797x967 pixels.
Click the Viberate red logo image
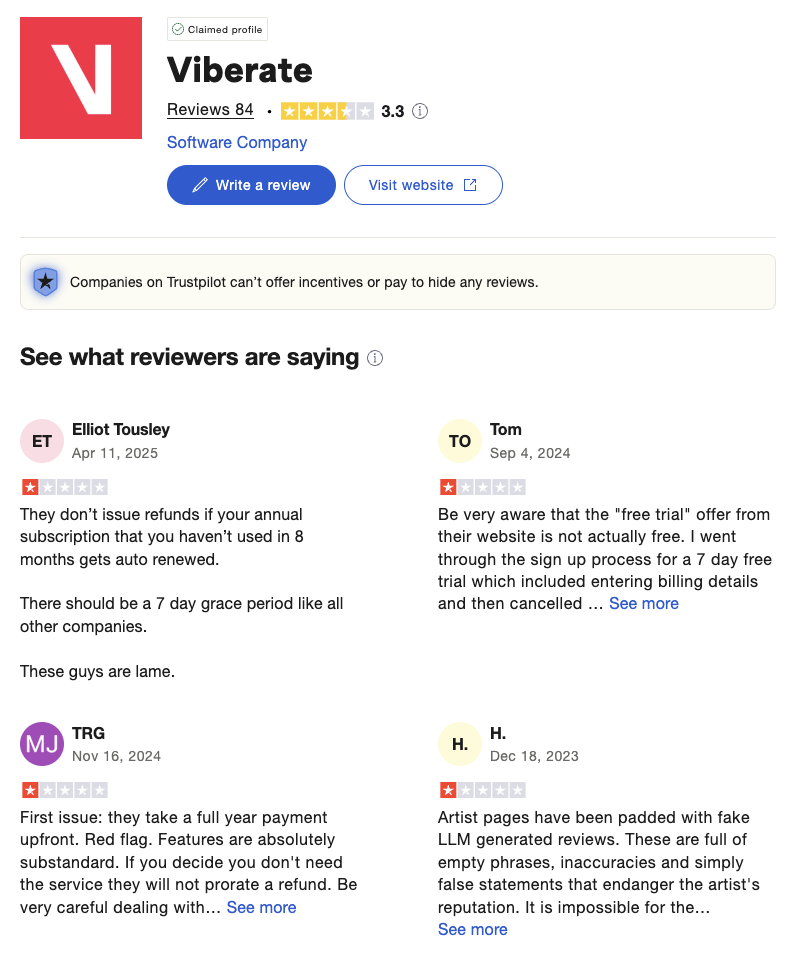(x=81, y=78)
